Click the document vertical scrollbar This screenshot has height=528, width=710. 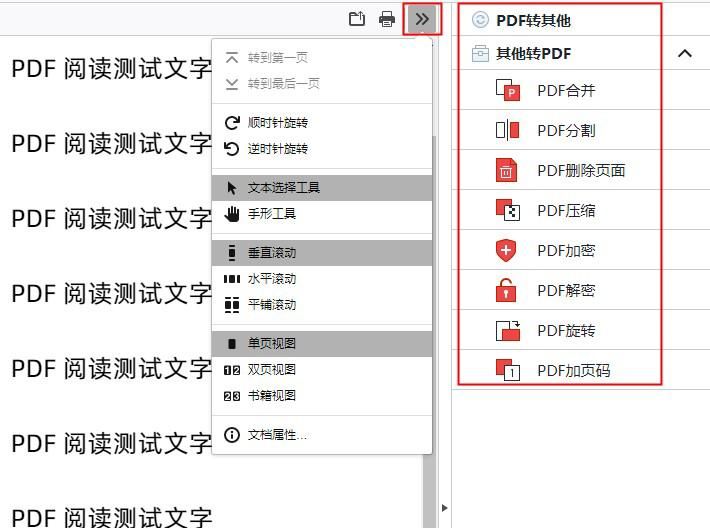(429, 489)
